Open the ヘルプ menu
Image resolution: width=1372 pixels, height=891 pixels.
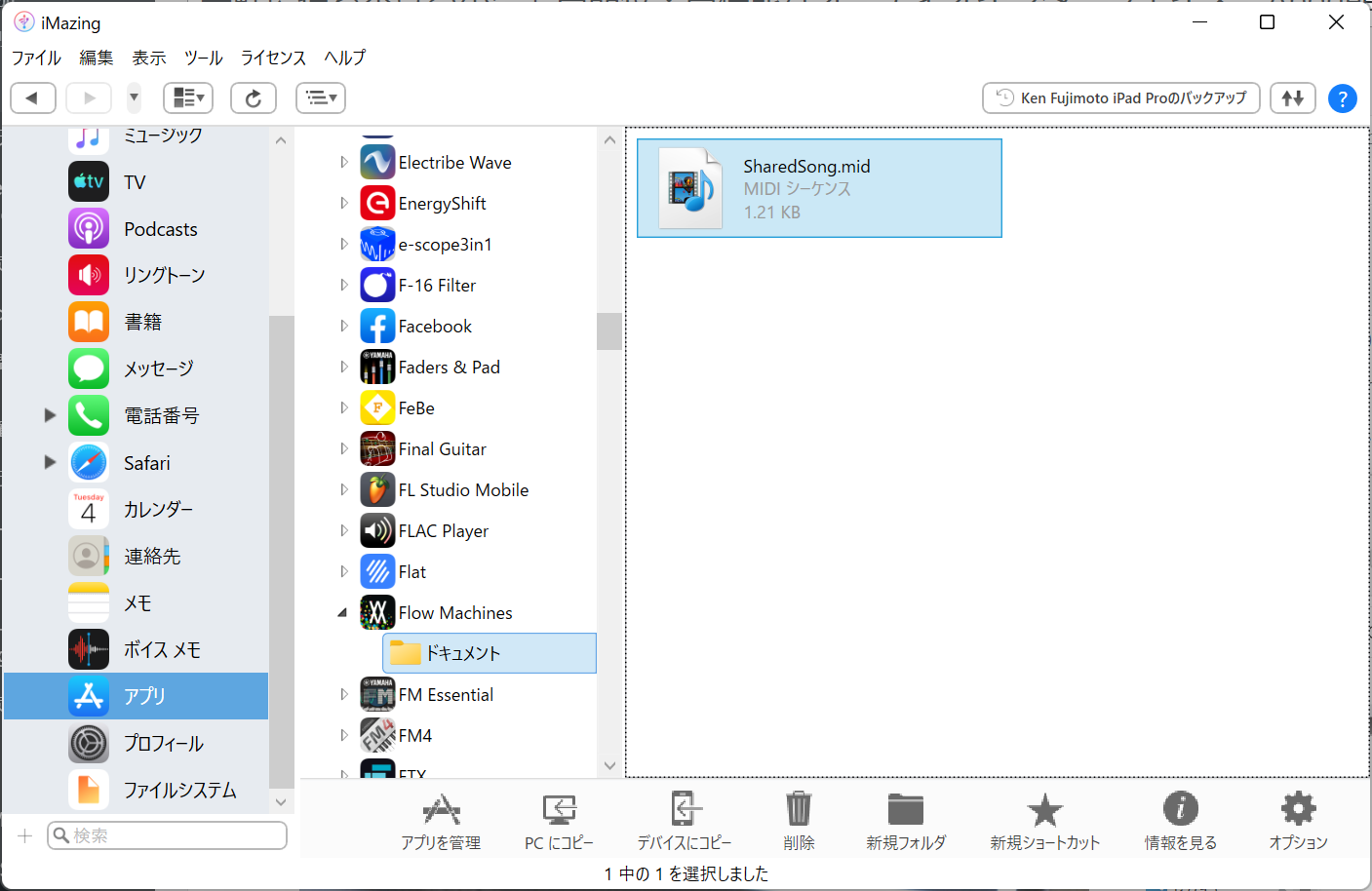click(345, 58)
